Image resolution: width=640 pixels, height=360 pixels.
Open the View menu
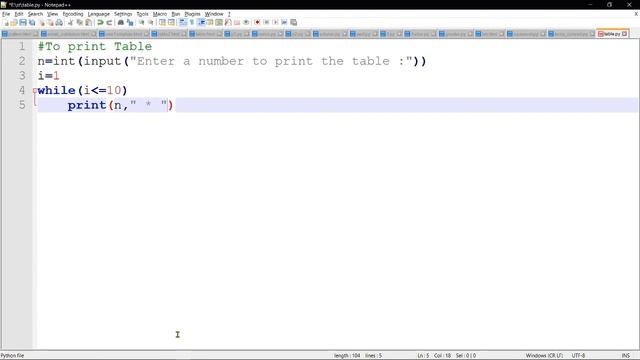click(x=52, y=14)
